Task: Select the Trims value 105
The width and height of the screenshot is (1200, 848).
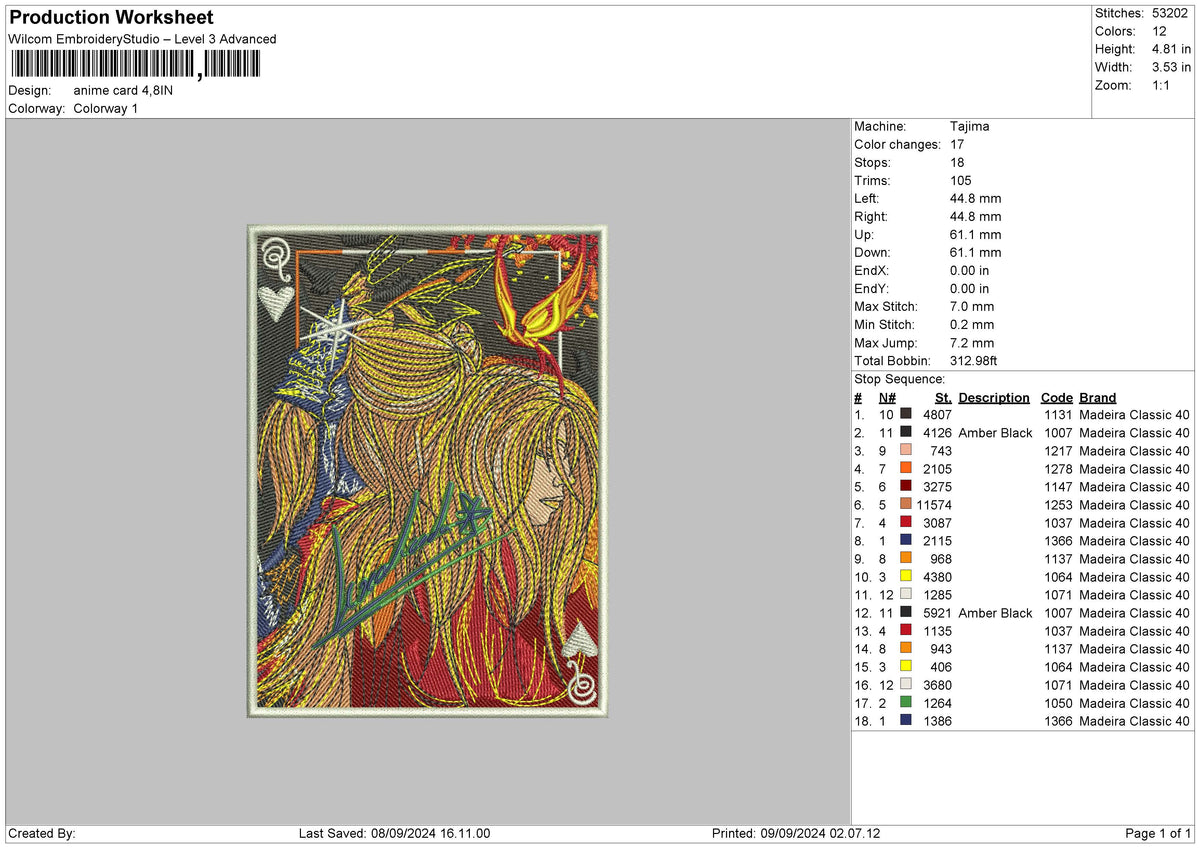Action: [961, 180]
